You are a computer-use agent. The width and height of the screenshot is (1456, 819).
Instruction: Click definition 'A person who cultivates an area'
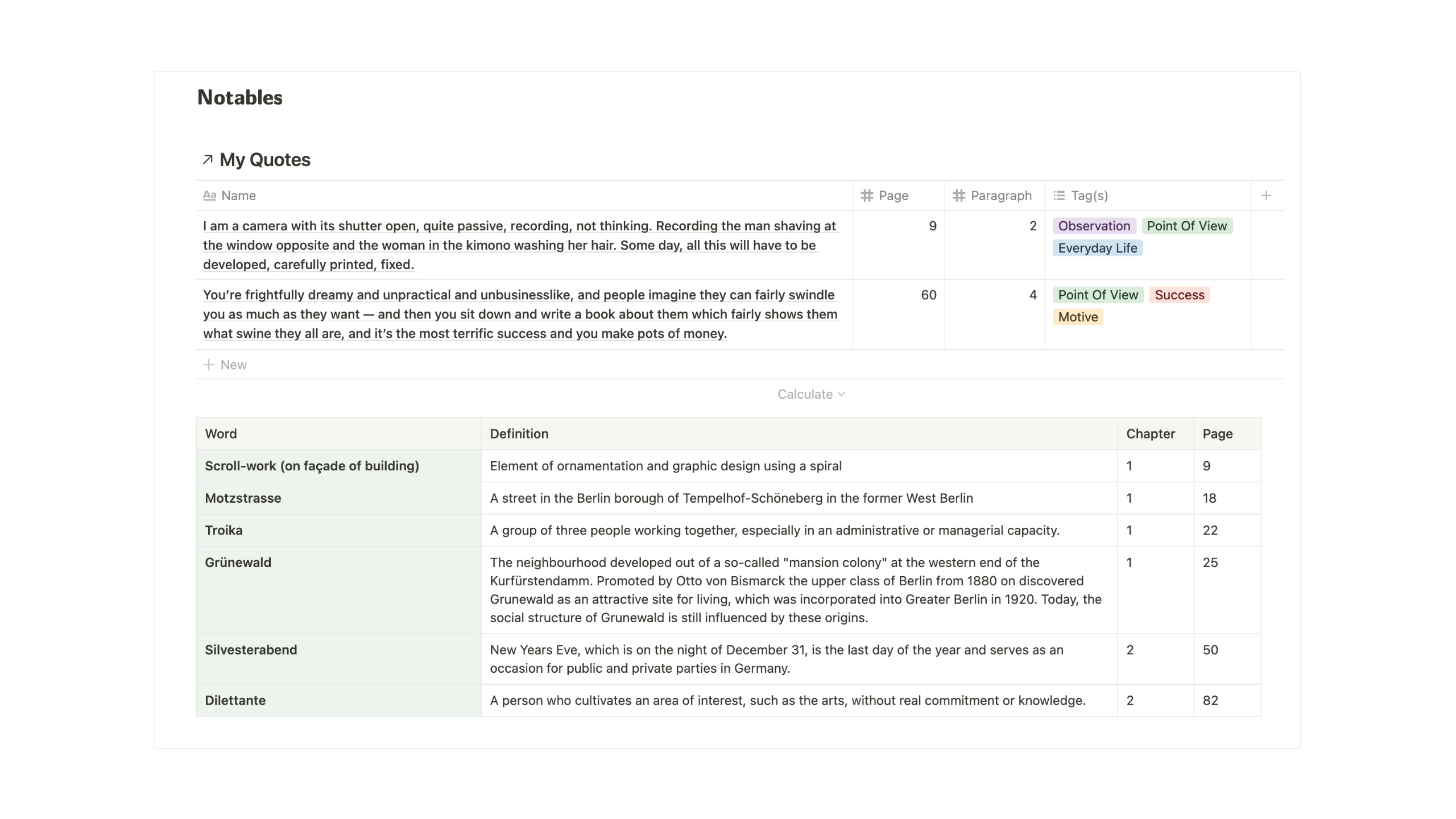pos(799,700)
